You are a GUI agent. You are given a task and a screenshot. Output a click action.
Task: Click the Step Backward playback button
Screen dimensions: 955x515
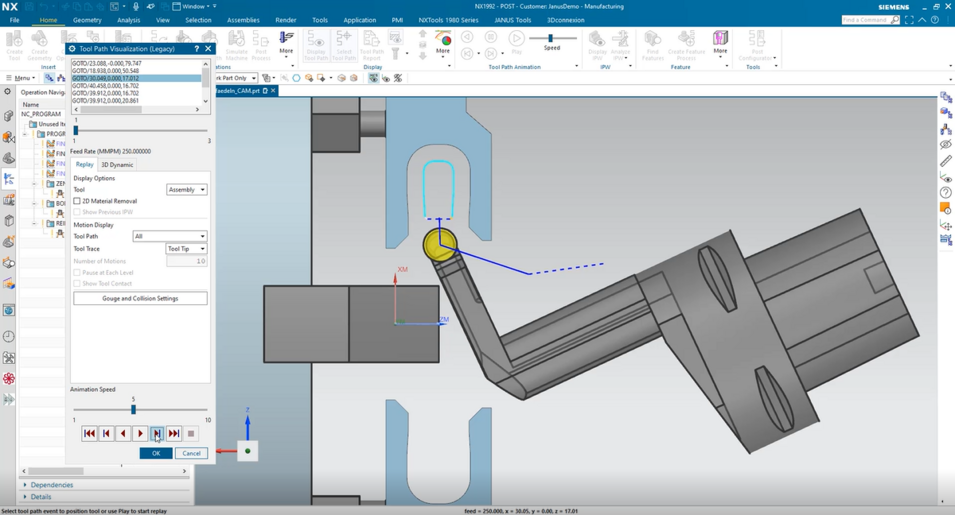point(106,433)
